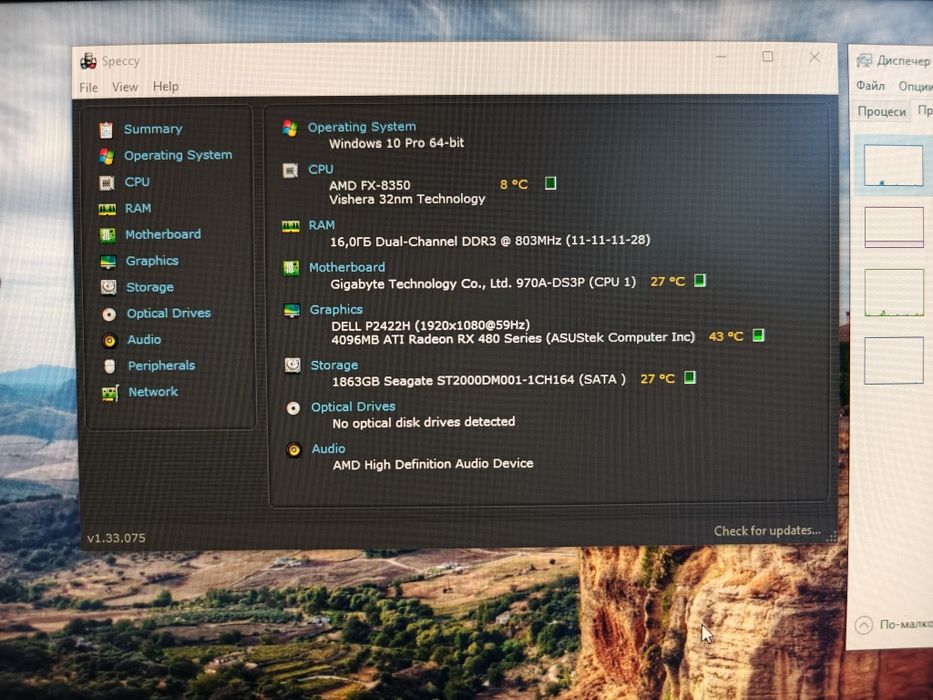Click the RAM stick icon in sidebar
This screenshot has width=933, height=700.
107,209
